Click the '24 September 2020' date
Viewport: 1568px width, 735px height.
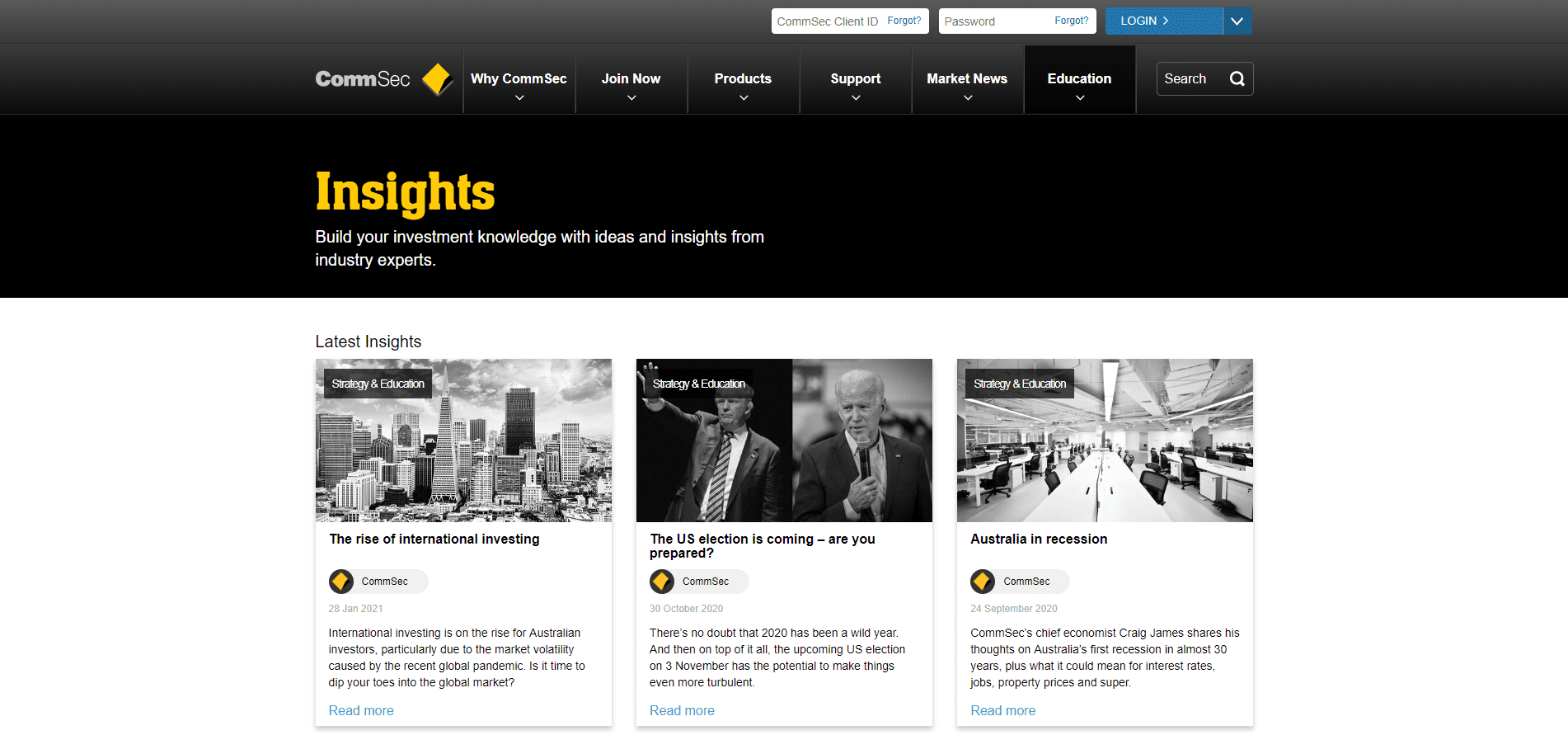tap(1013, 609)
